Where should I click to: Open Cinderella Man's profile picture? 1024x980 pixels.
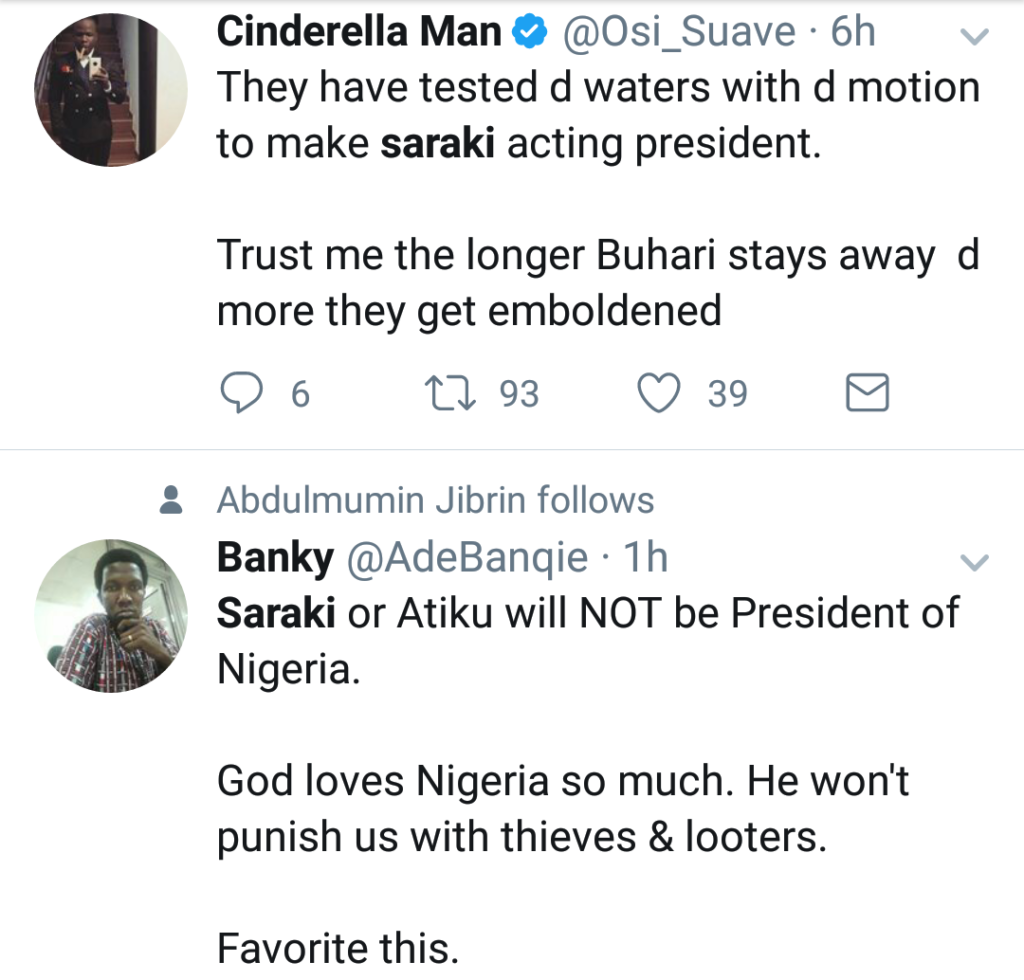111,89
